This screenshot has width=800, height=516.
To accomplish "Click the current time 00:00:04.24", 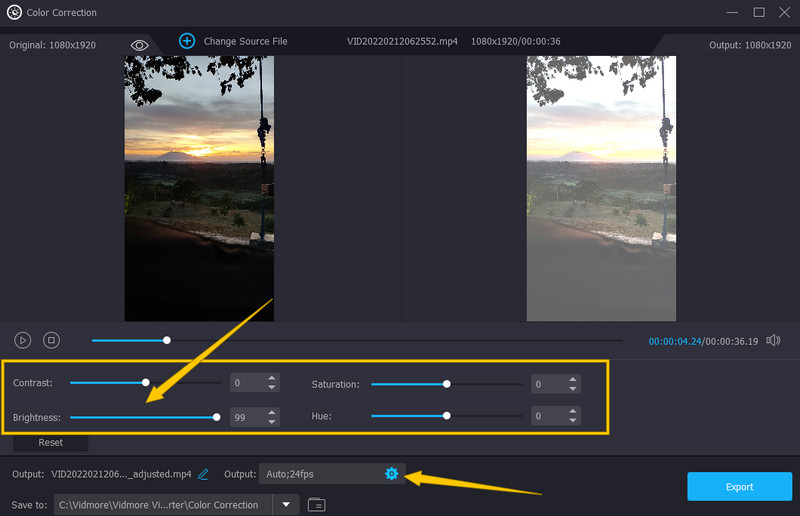I will (674, 341).
